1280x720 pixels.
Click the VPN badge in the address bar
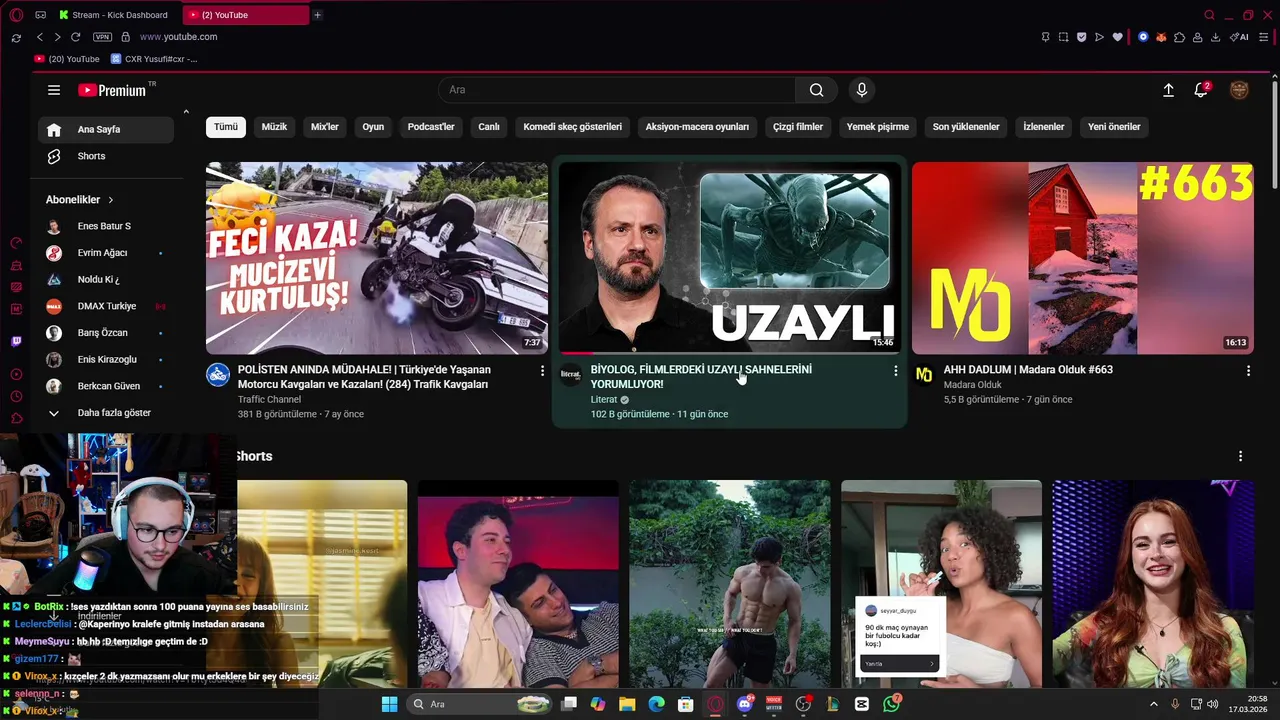(102, 37)
